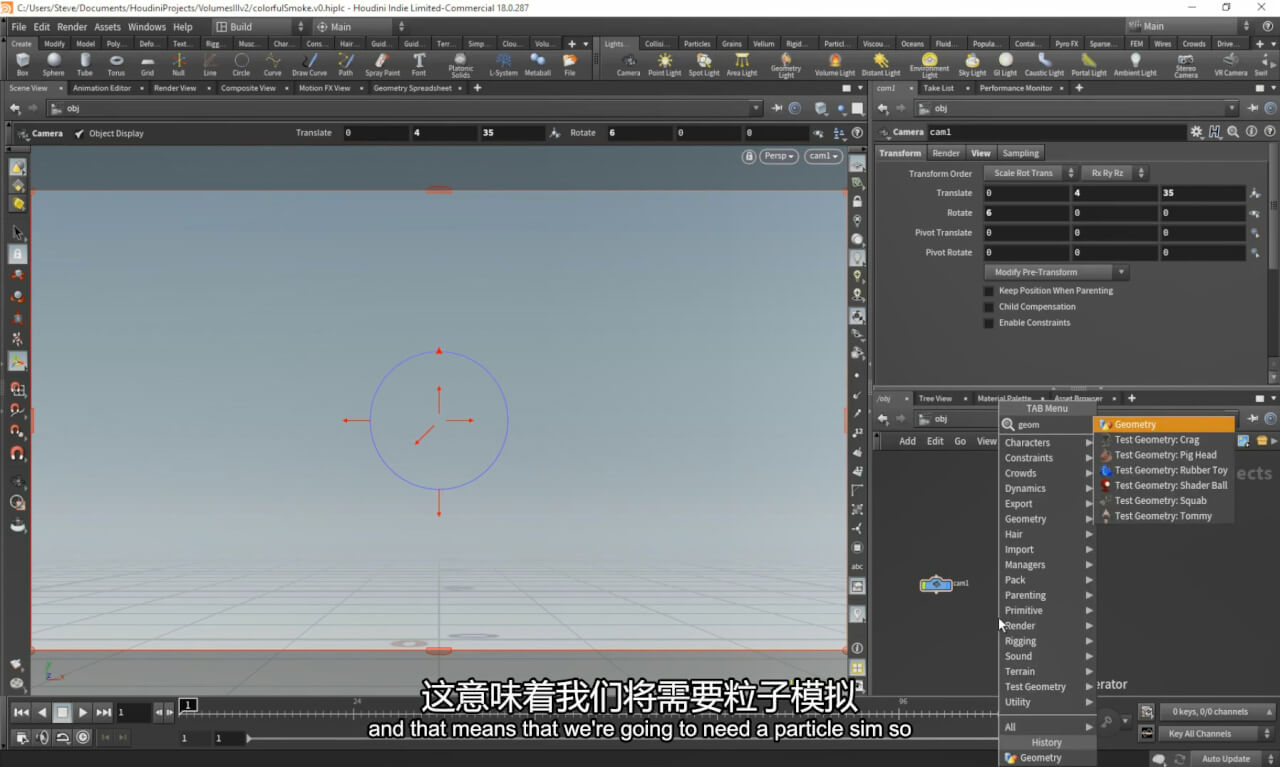Open the Persp viewport dropdown
The width and height of the screenshot is (1280, 767).
[779, 156]
